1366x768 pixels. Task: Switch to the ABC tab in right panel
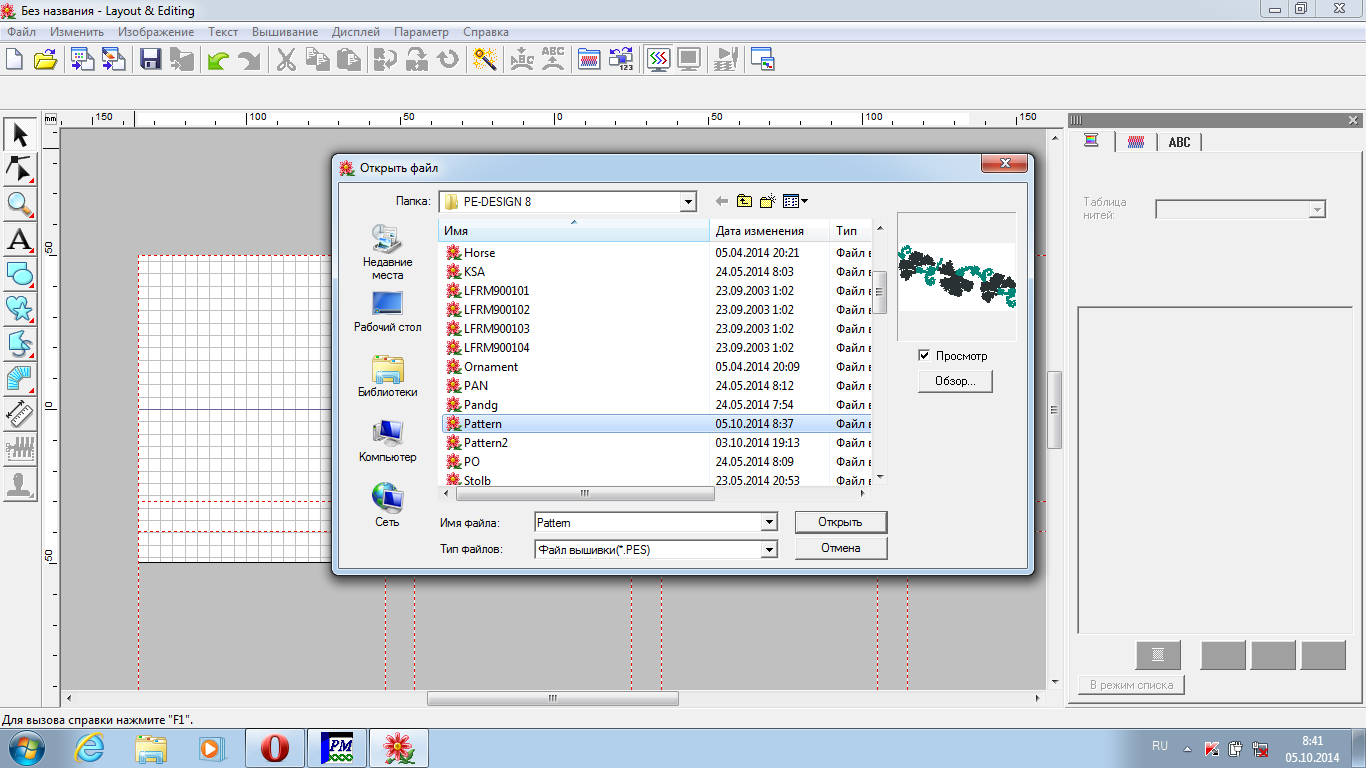(1179, 142)
